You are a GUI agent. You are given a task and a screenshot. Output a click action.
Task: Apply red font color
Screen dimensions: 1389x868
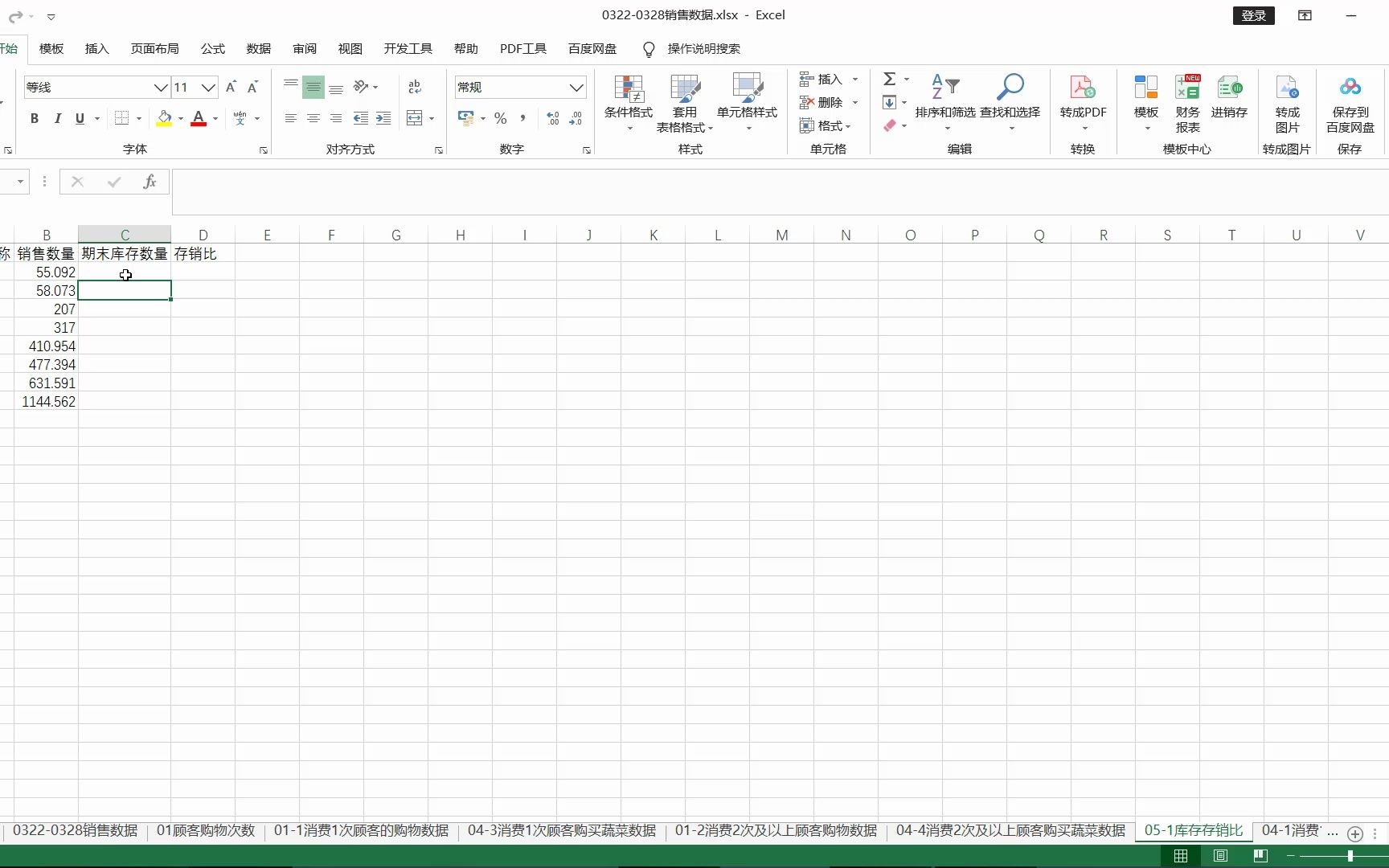[x=199, y=119]
